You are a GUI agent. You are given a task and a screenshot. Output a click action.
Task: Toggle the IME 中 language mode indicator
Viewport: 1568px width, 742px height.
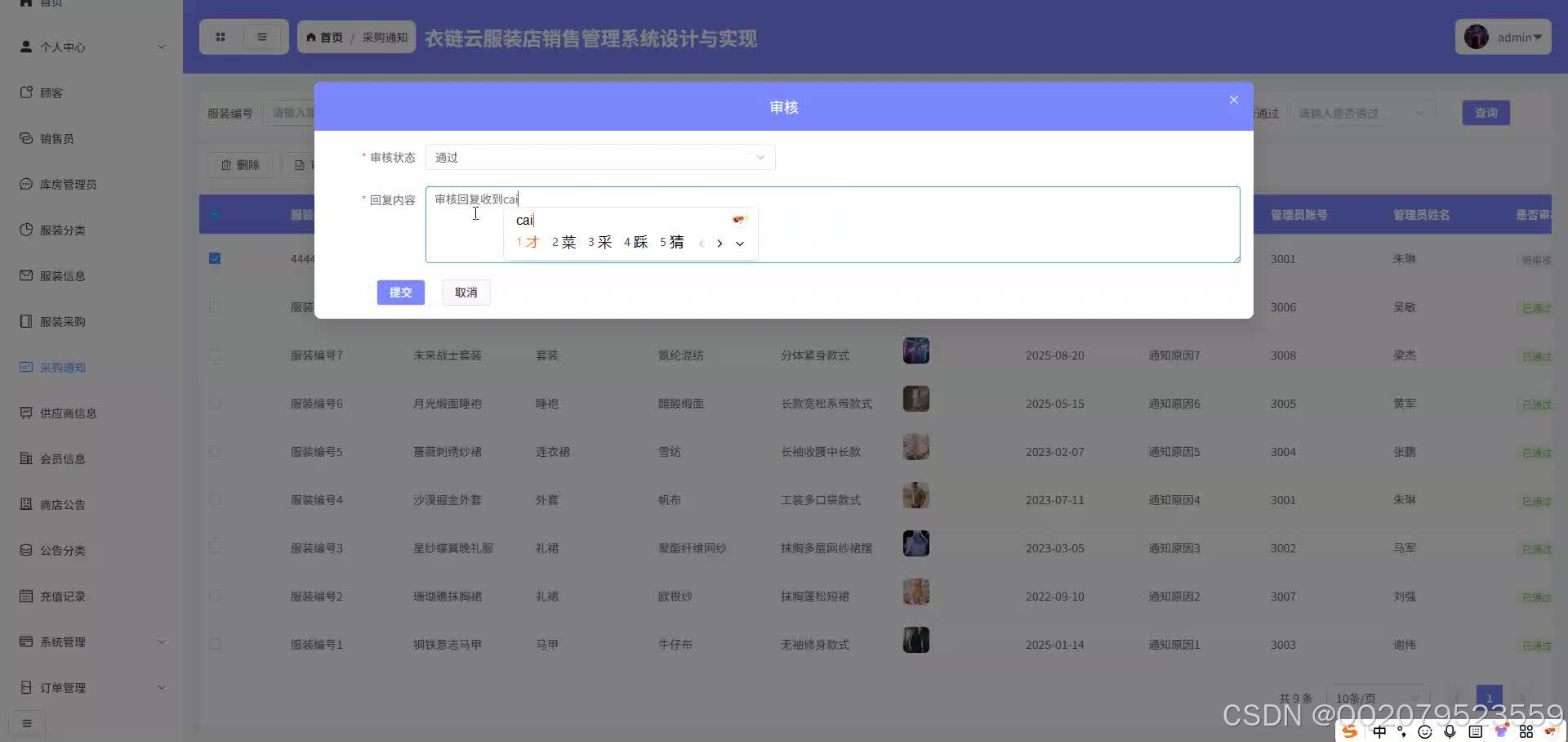coord(1379,731)
